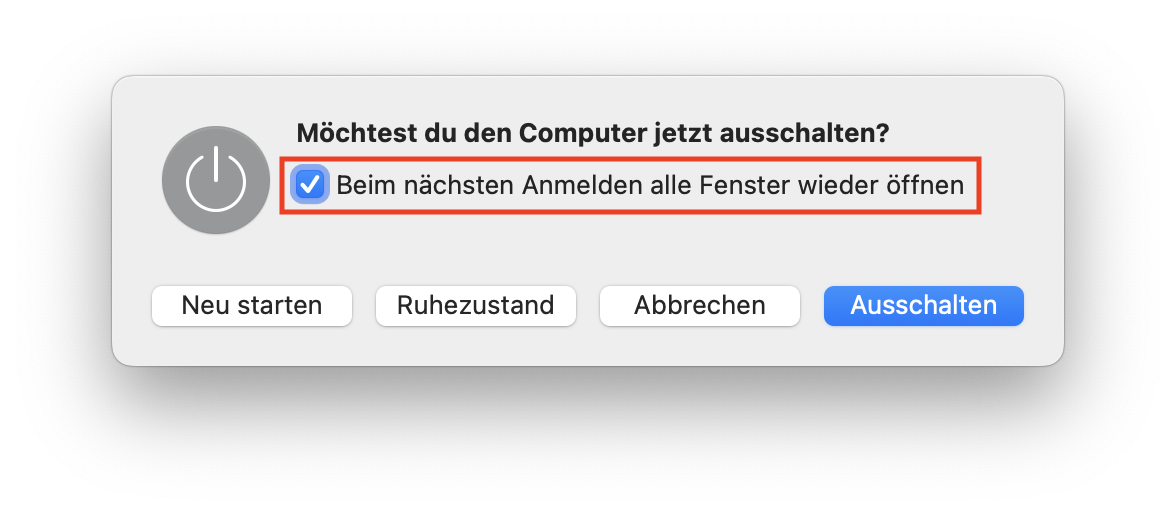
Task: Toggle the blue checkmark box
Action: point(309,184)
